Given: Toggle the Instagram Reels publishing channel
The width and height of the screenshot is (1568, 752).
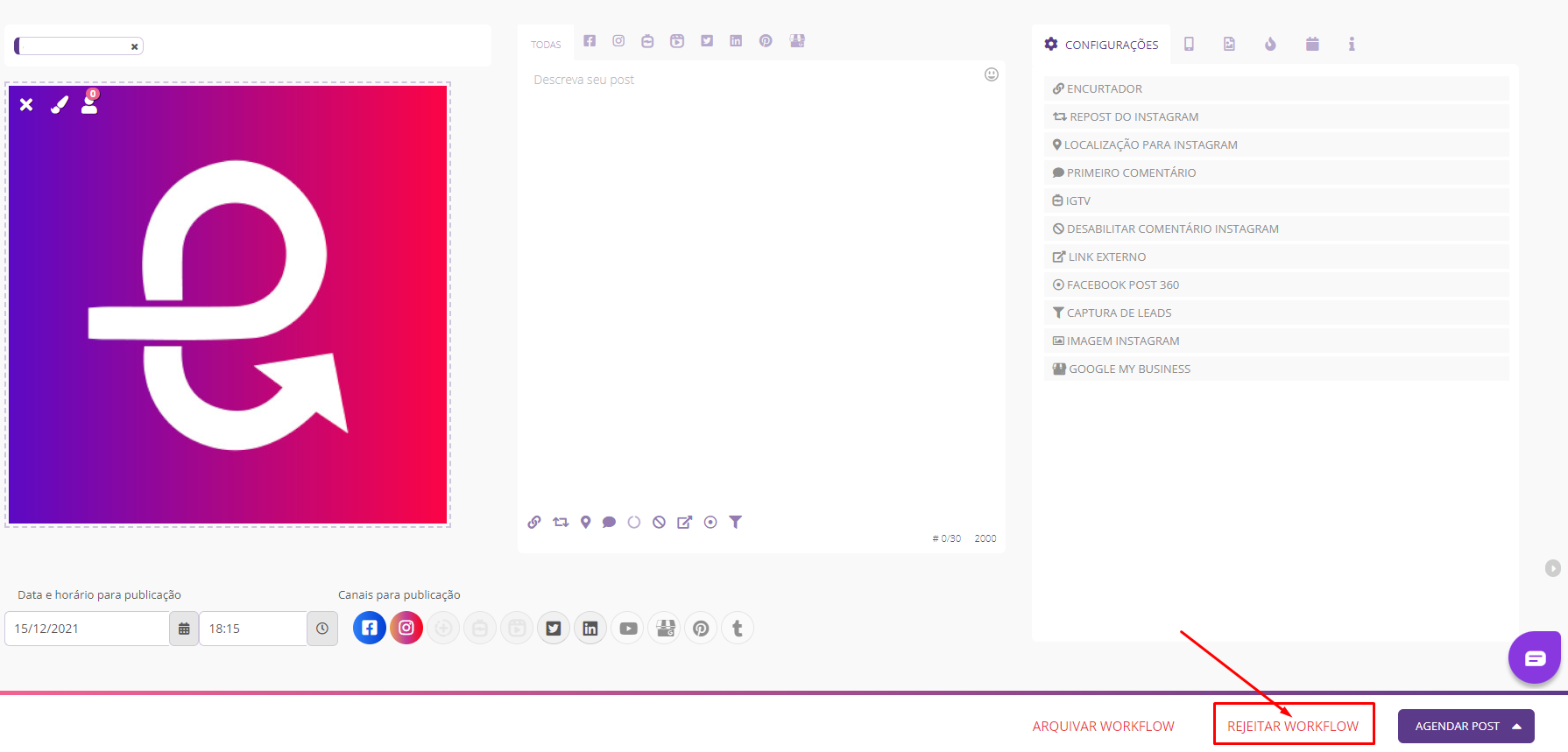Looking at the screenshot, I should click(x=517, y=628).
